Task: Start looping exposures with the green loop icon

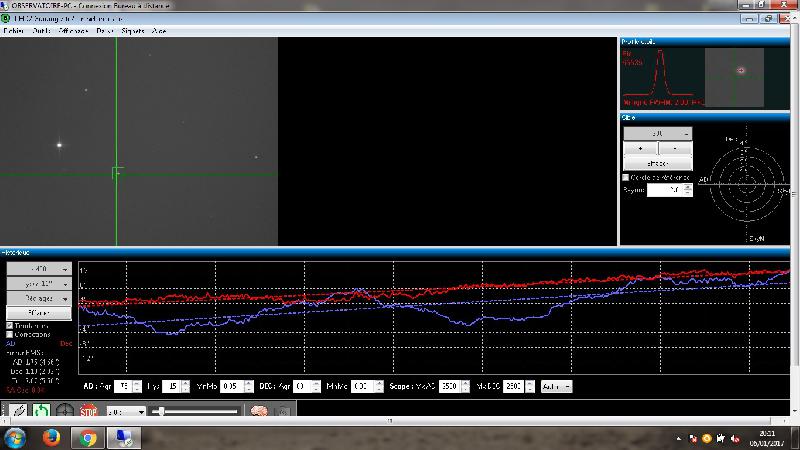Action: [41, 410]
